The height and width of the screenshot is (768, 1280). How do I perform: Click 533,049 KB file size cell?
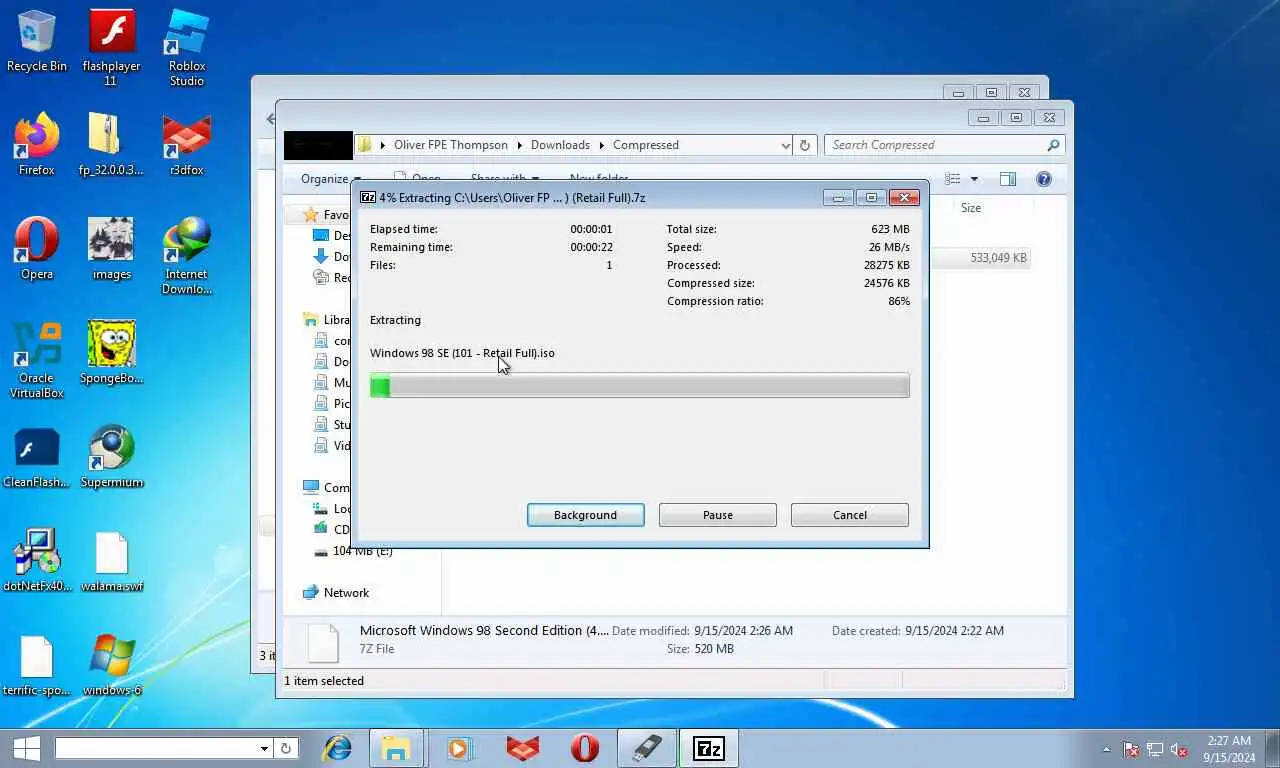[998, 258]
